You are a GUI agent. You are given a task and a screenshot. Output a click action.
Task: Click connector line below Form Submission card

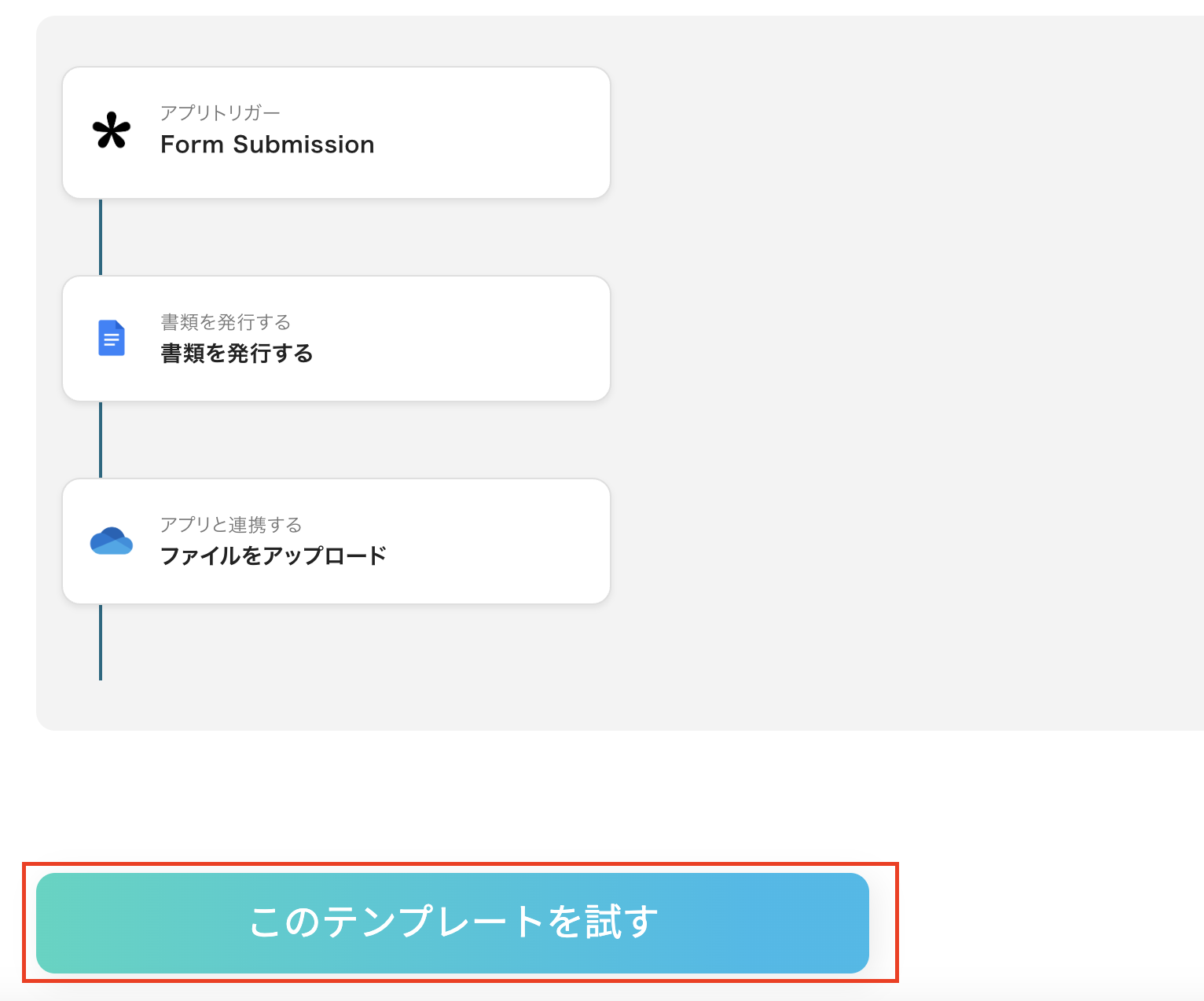pyautogui.click(x=101, y=236)
